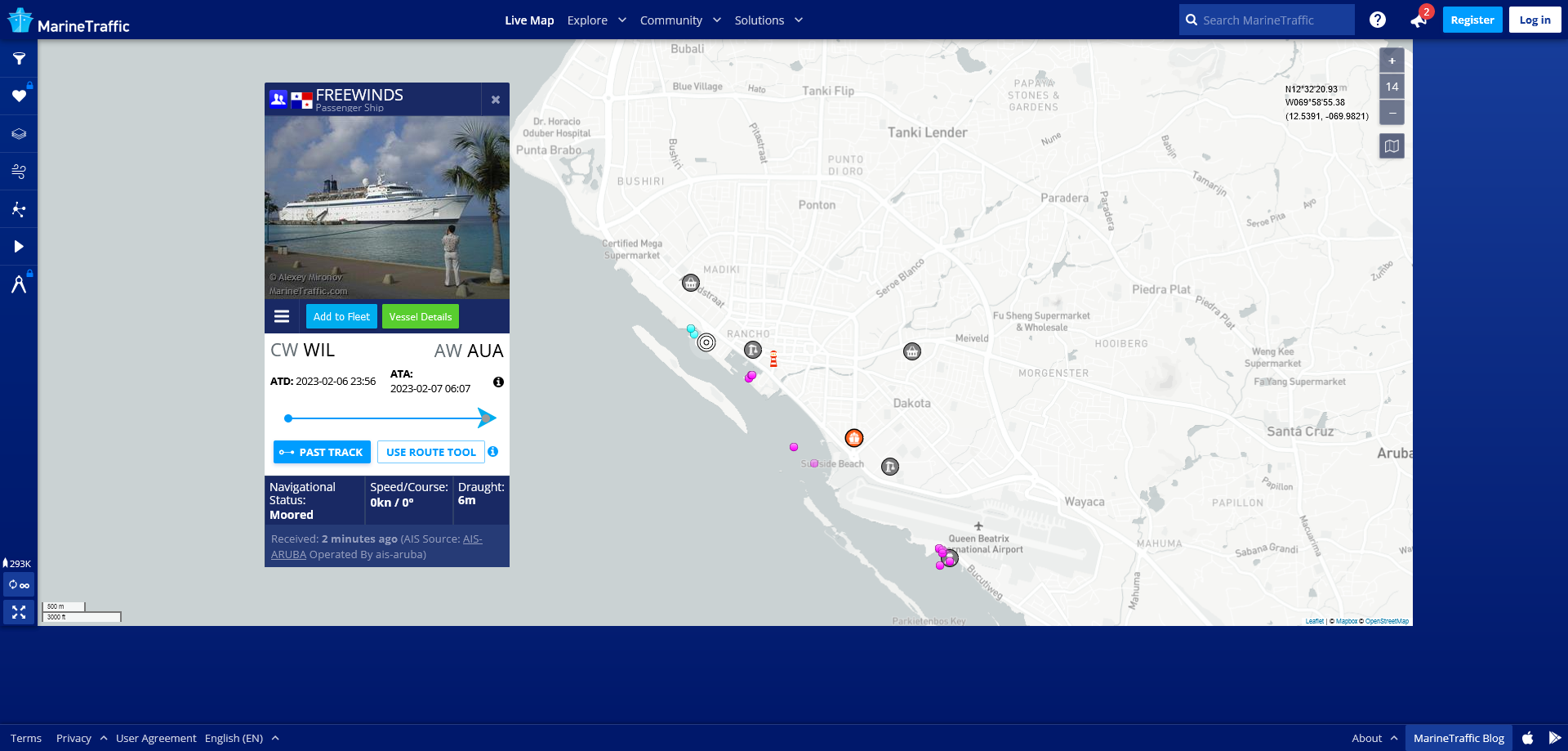Click the marina icon near Madiki
Image resolution: width=1568 pixels, height=751 pixels.
691,283
